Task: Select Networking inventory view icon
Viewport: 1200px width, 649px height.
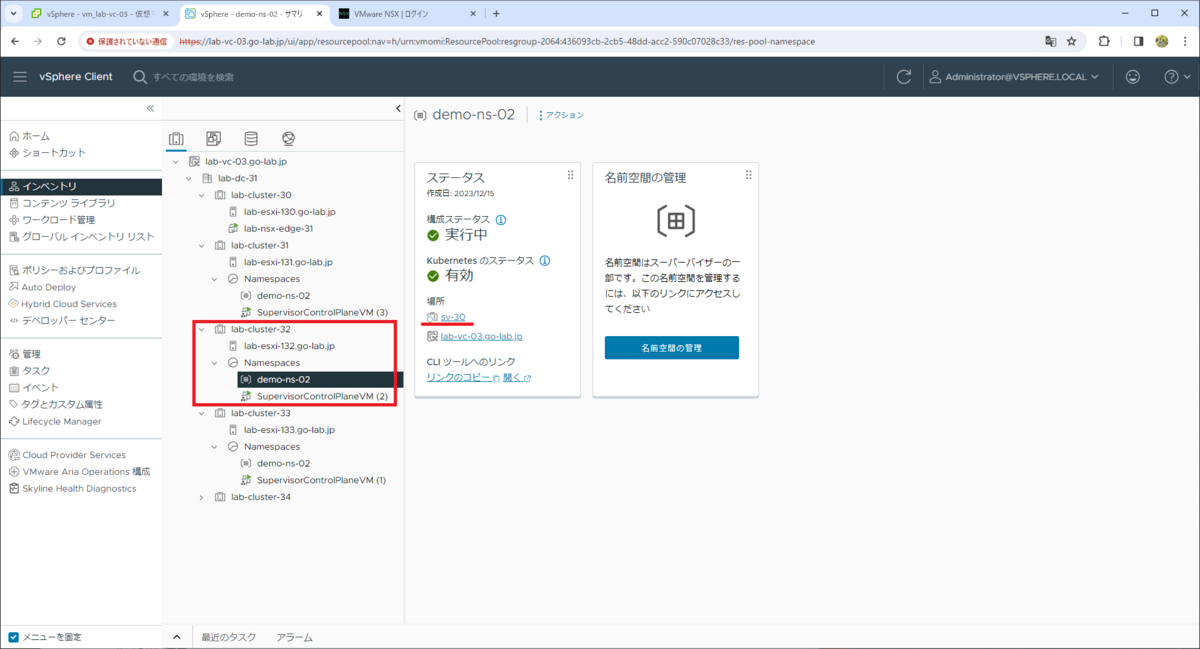Action: click(288, 139)
